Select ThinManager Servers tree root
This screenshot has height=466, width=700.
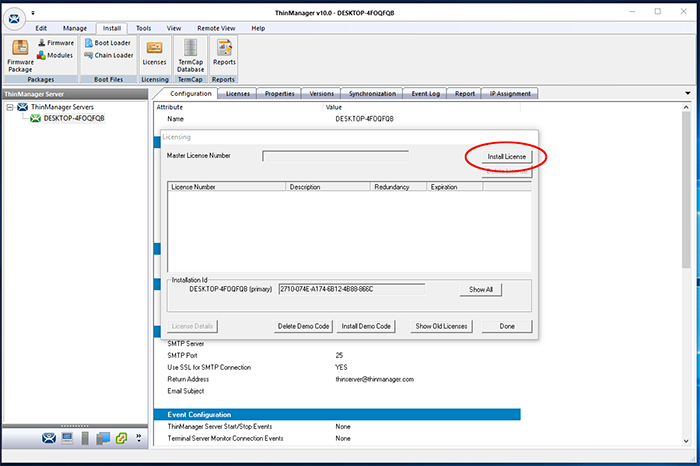click(62, 107)
